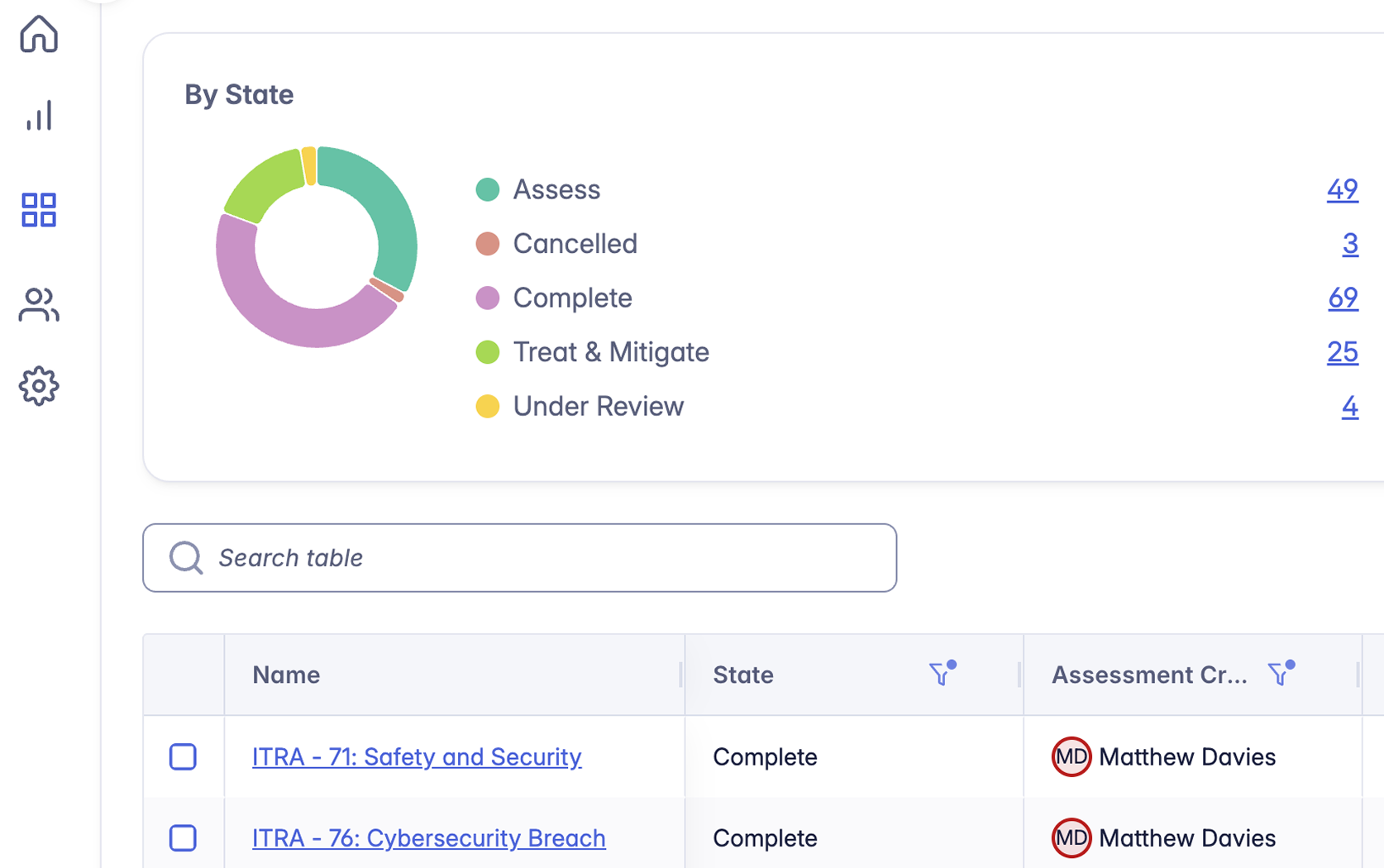Screen dimensions: 1384x868
Task: Click the State column header label
Action: pyautogui.click(x=743, y=675)
